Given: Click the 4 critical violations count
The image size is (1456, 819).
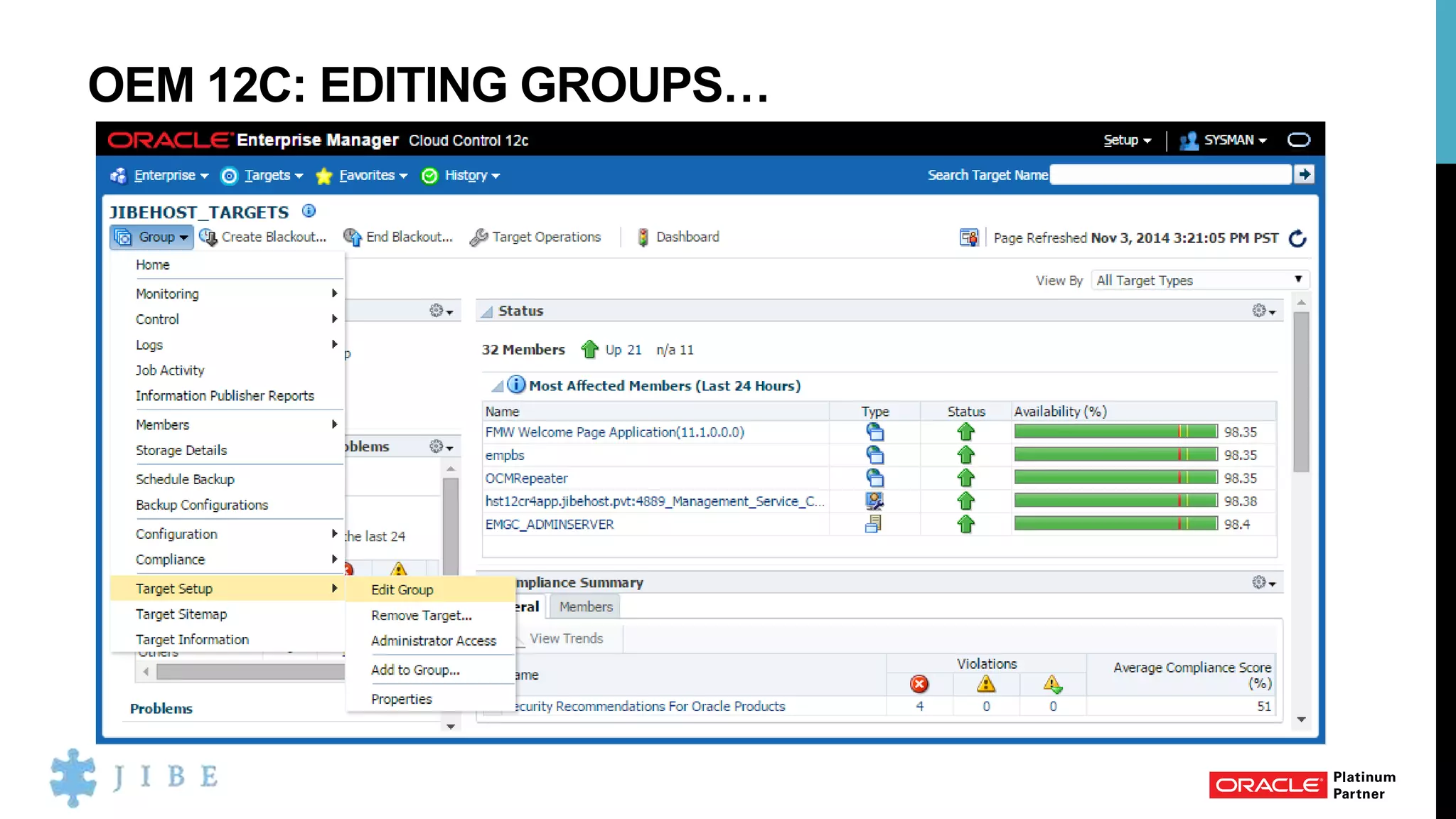Looking at the screenshot, I should [919, 706].
